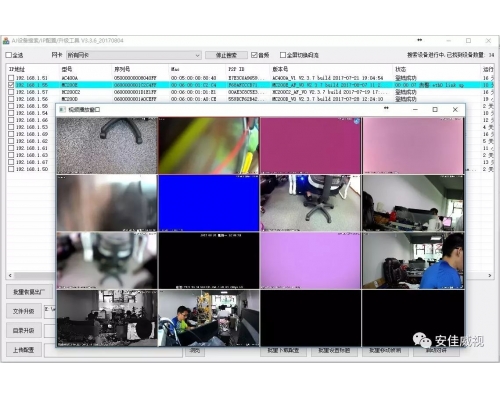Screen dimensions: 500x400
Task: Sort by the 状态 status column header
Action: (x=437, y=69)
